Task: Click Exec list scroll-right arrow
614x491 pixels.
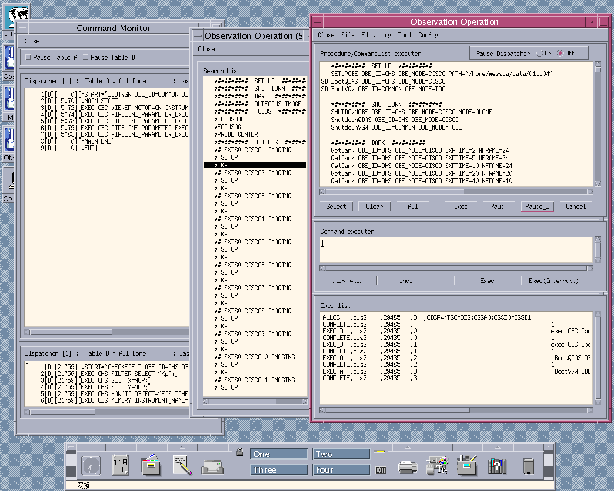Action: (590, 410)
